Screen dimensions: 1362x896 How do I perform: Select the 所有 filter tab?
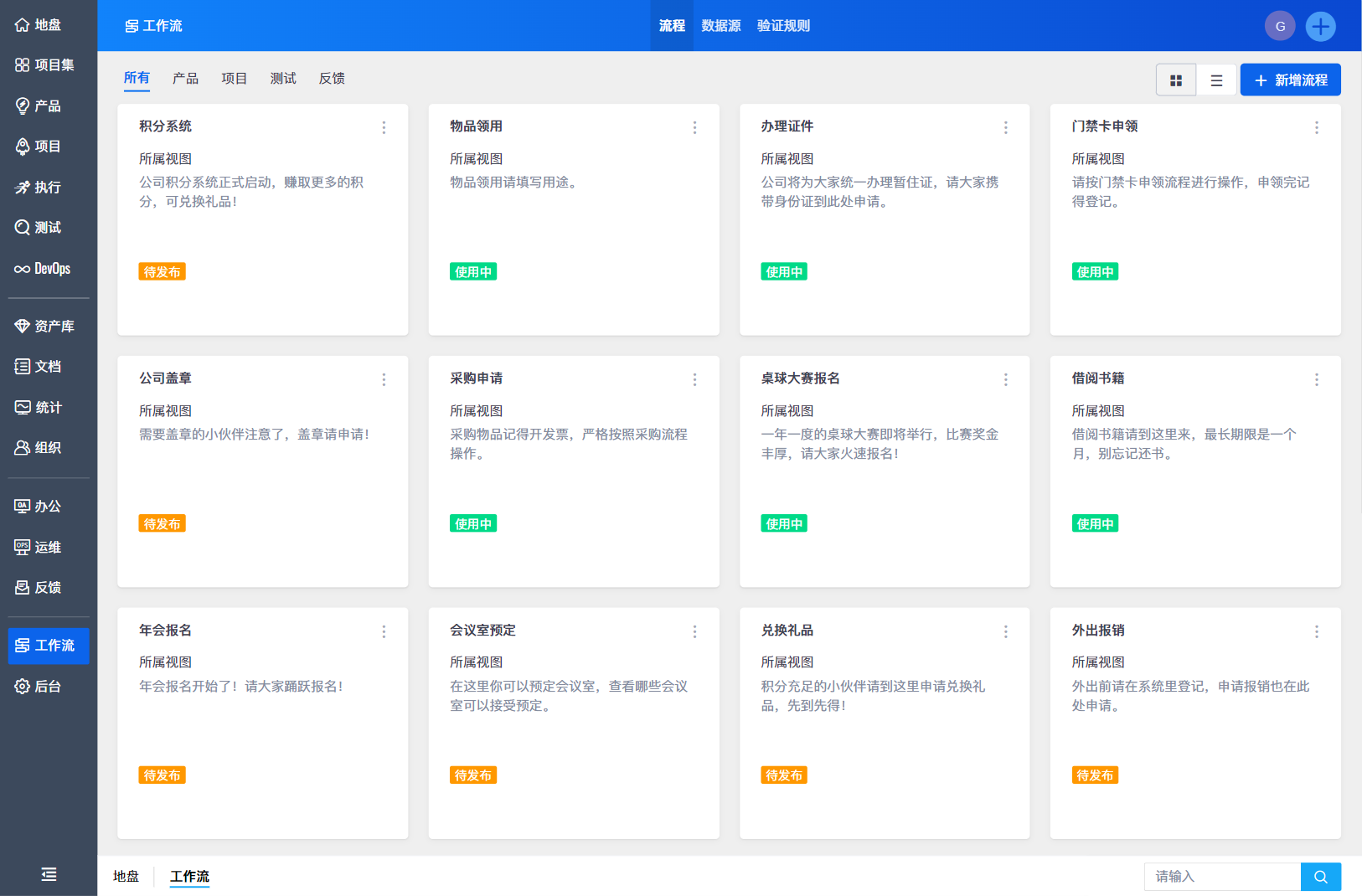(x=137, y=78)
